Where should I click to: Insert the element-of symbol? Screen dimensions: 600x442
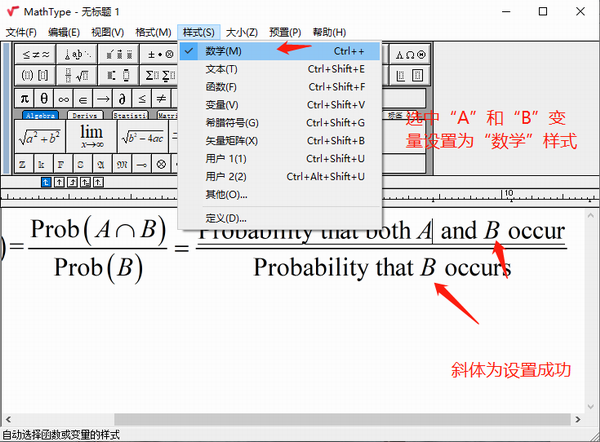[x=83, y=99]
